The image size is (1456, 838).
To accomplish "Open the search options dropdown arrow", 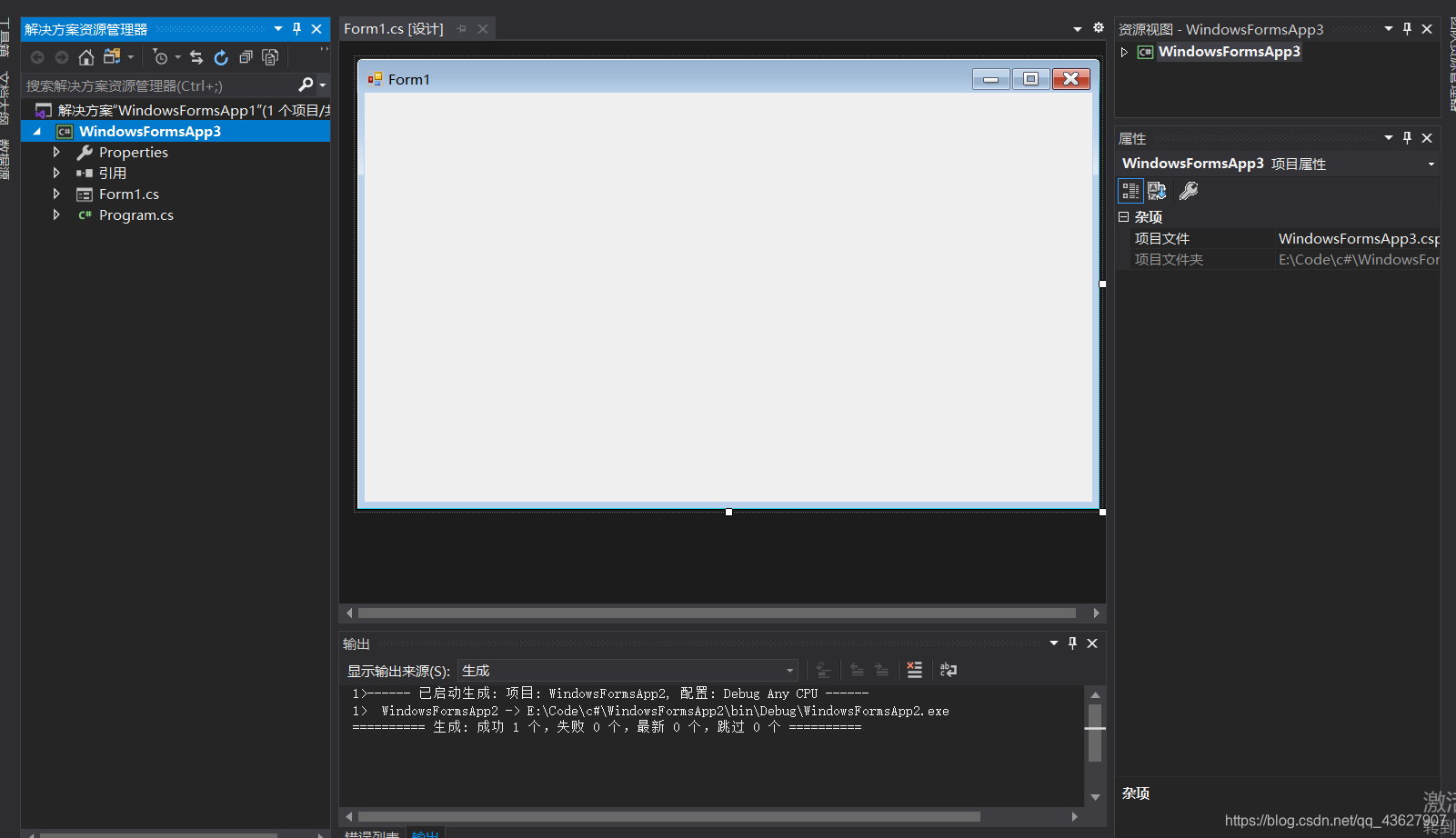I will [x=322, y=85].
